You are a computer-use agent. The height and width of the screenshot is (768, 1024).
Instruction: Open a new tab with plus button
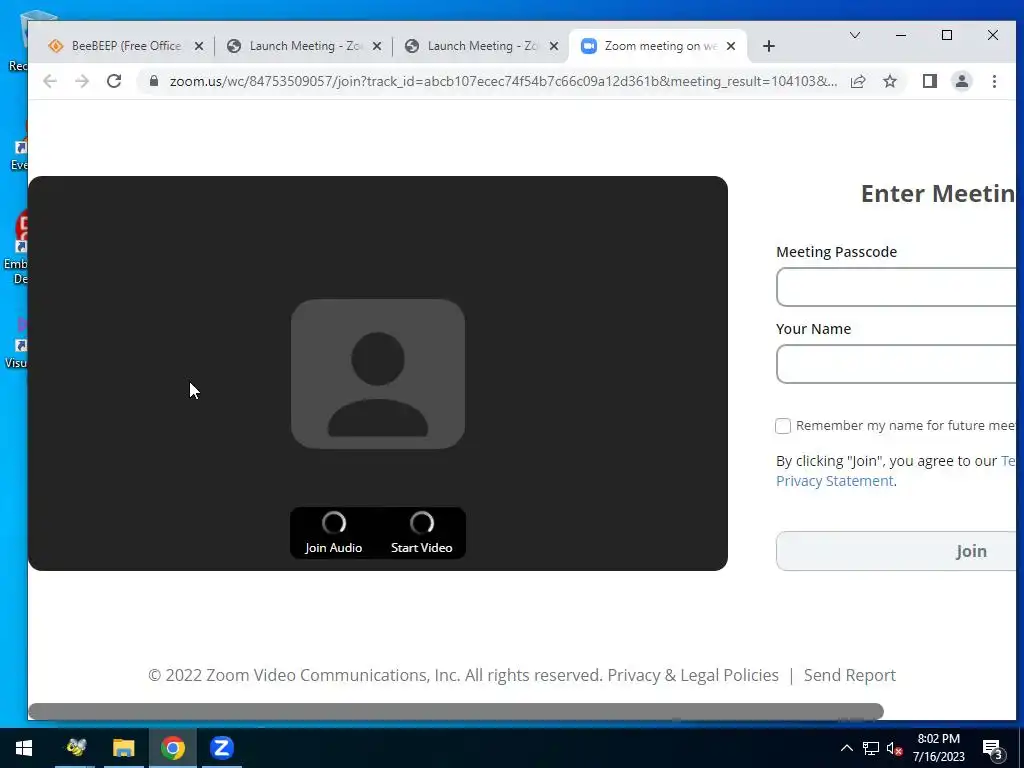(x=769, y=46)
